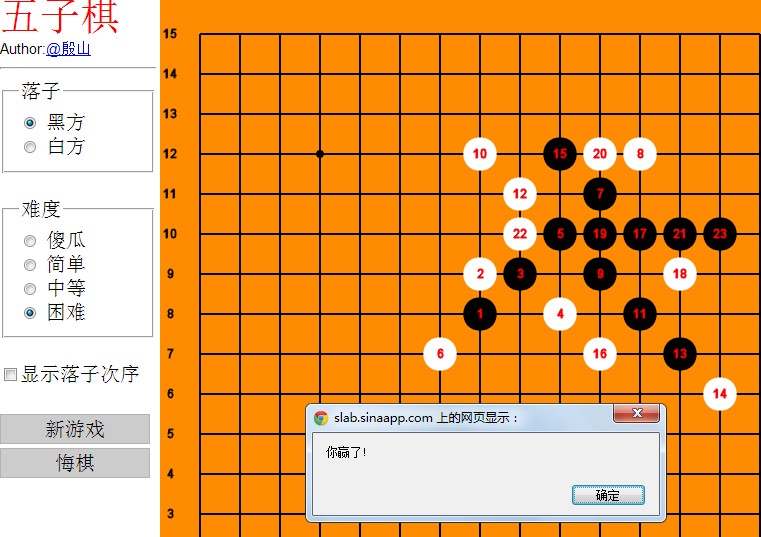This screenshot has height=537, width=761.
Task: Click white stone numbered 22
Action: click(x=520, y=234)
